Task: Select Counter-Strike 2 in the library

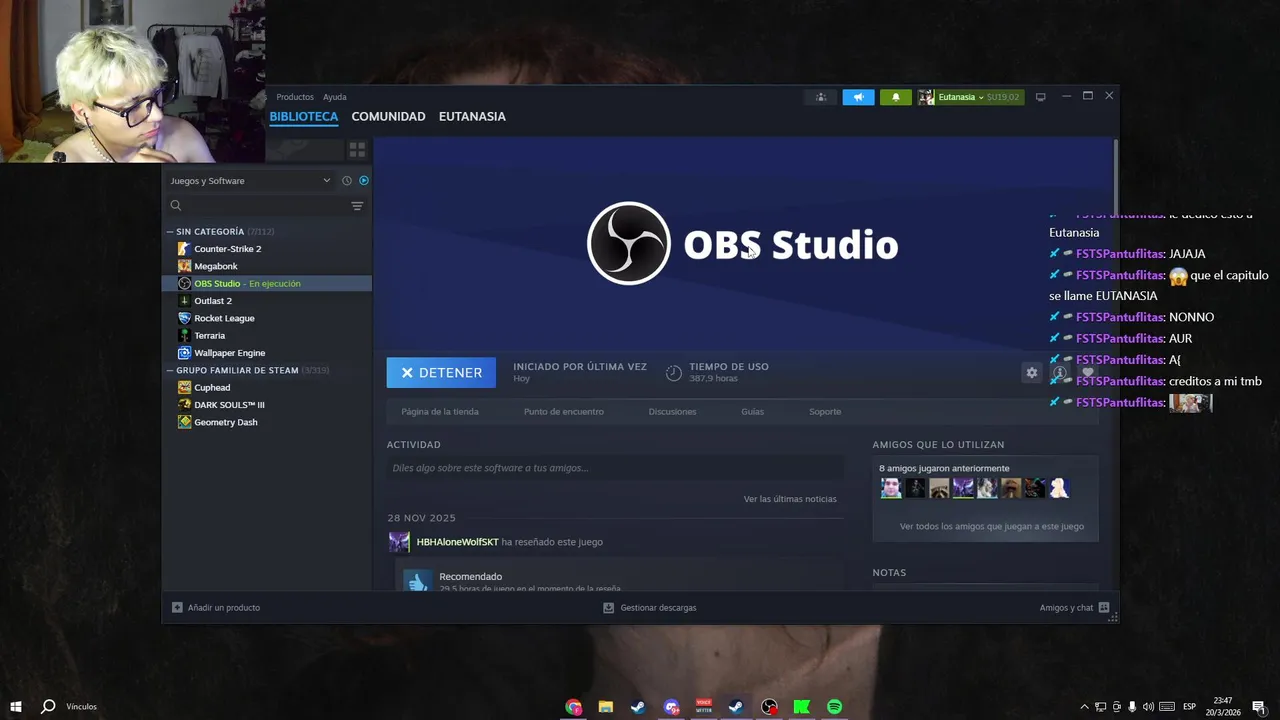Action: 268,249
